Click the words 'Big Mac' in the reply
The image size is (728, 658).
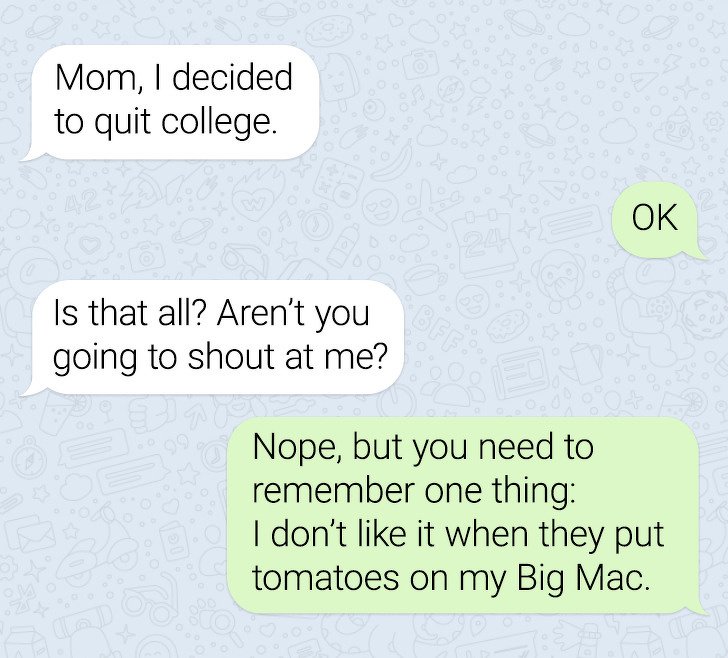coord(582,578)
